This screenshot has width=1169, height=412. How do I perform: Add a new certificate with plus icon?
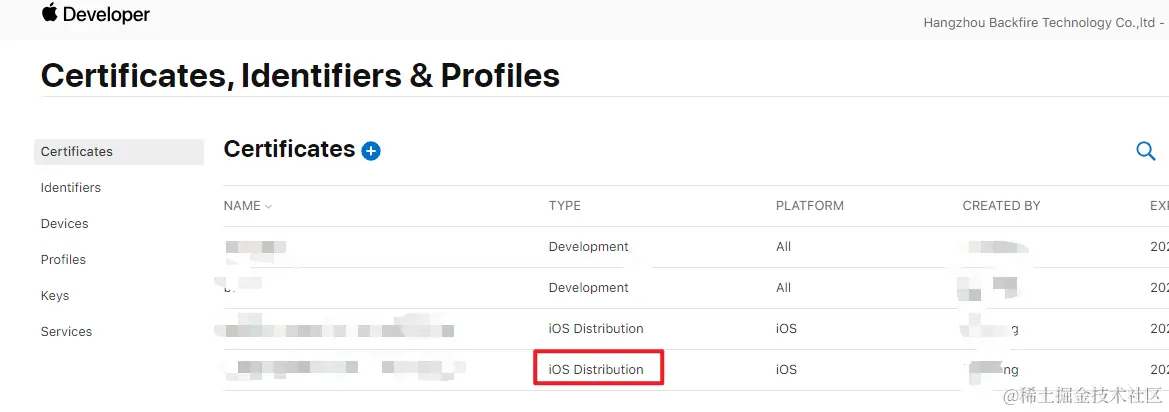371,151
